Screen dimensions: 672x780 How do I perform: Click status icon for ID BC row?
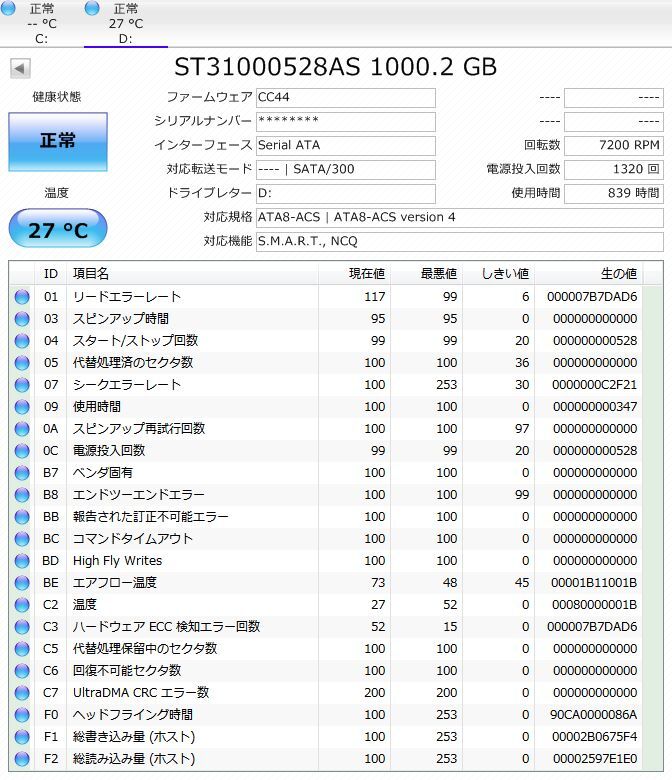(22, 539)
